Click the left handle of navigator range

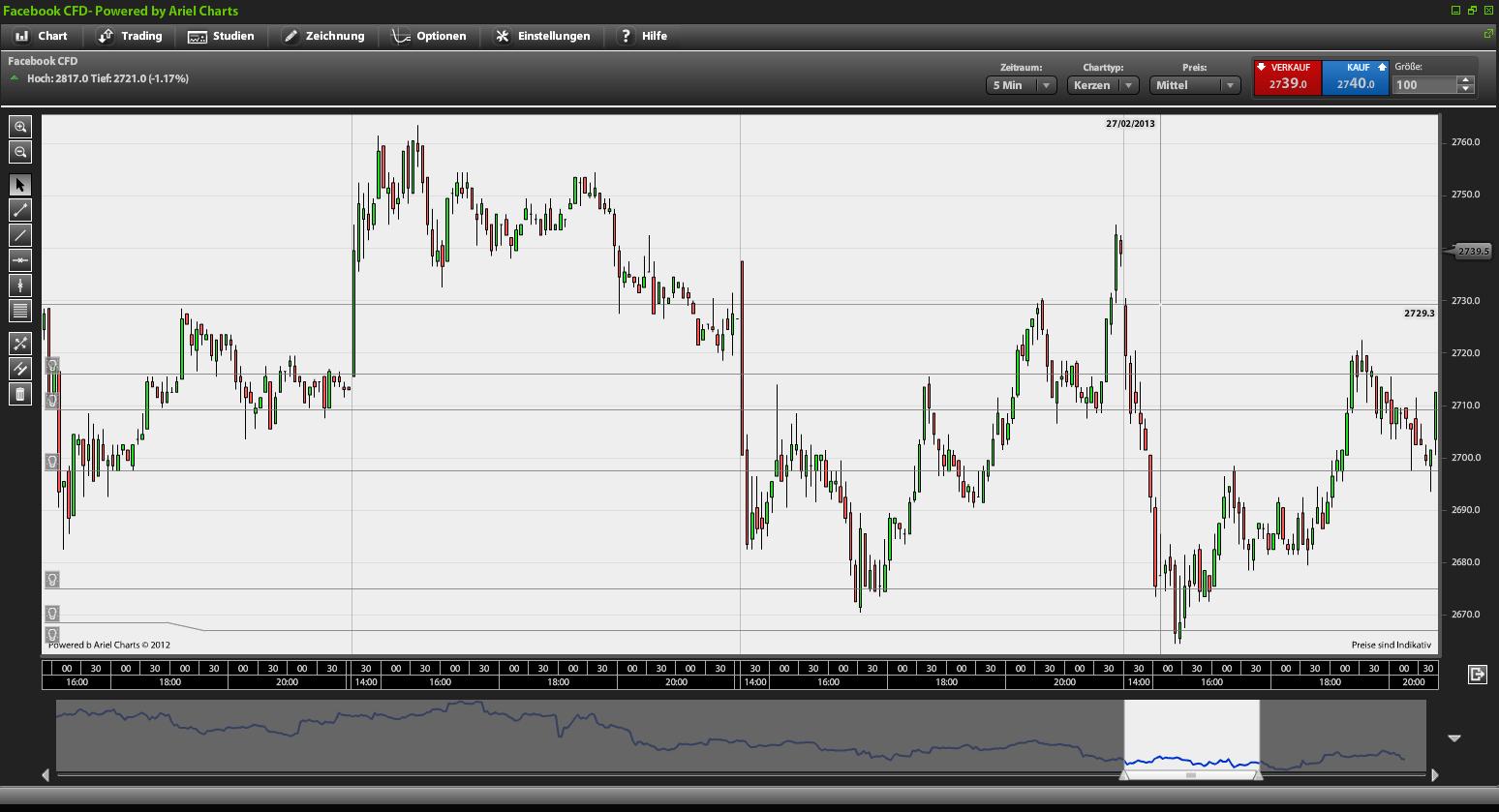pos(1124,774)
